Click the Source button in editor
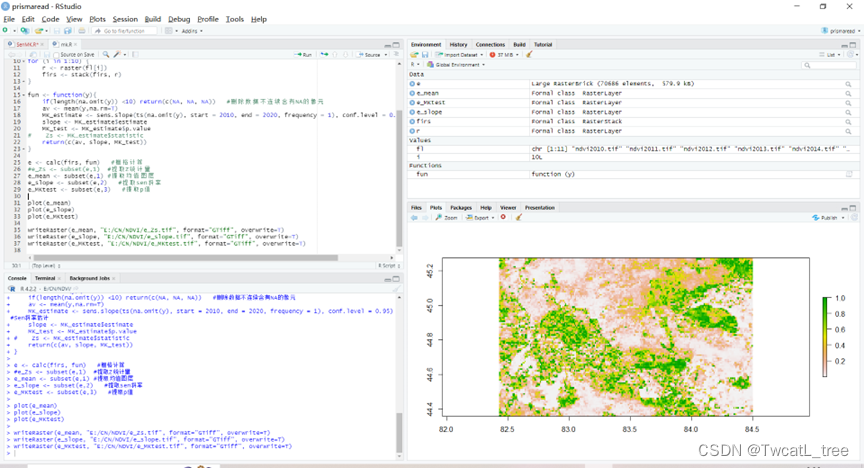This screenshot has height=468, width=864. [369, 55]
